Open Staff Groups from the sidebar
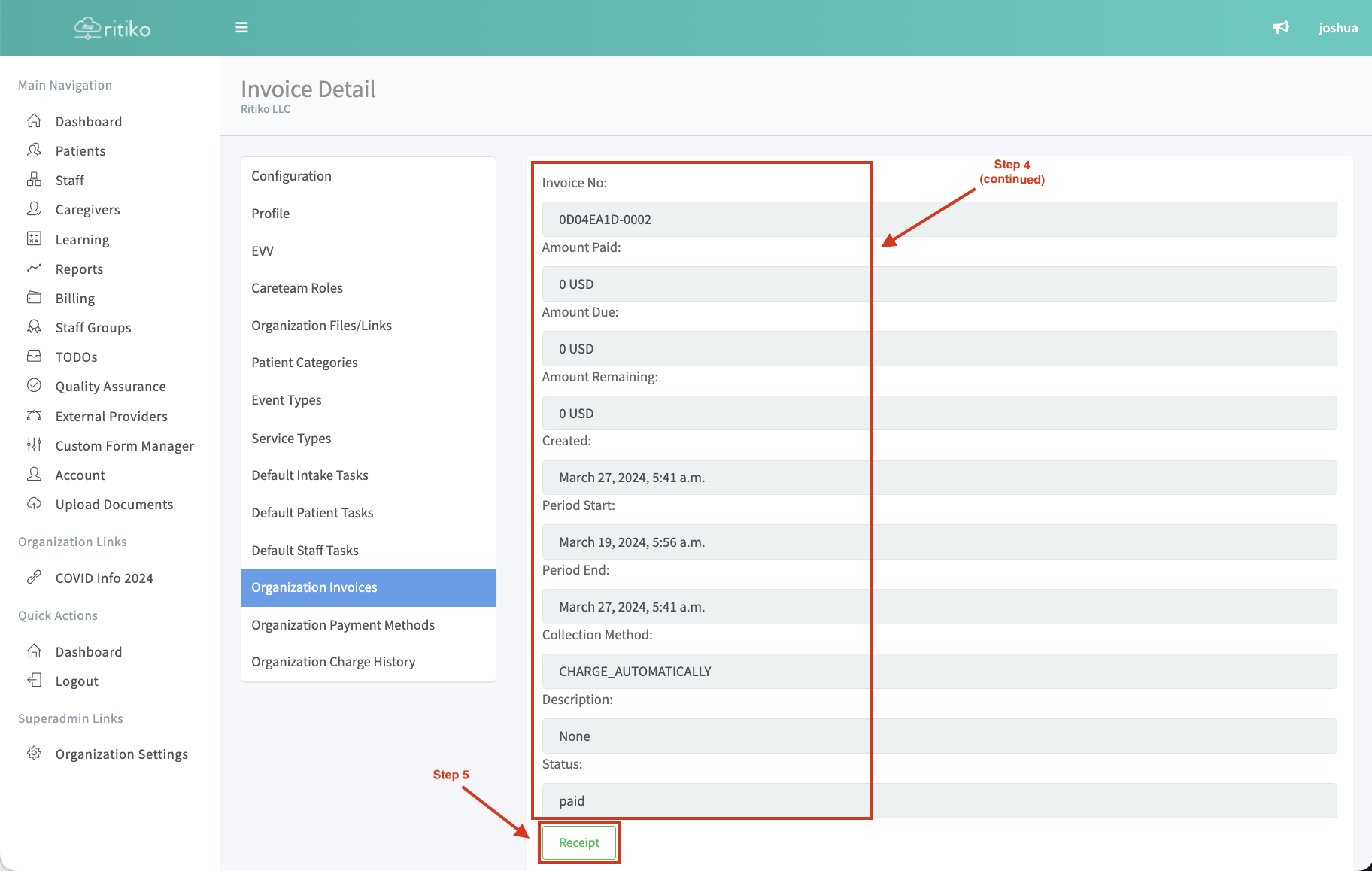Screen dimensions: 1372x871 93,328
